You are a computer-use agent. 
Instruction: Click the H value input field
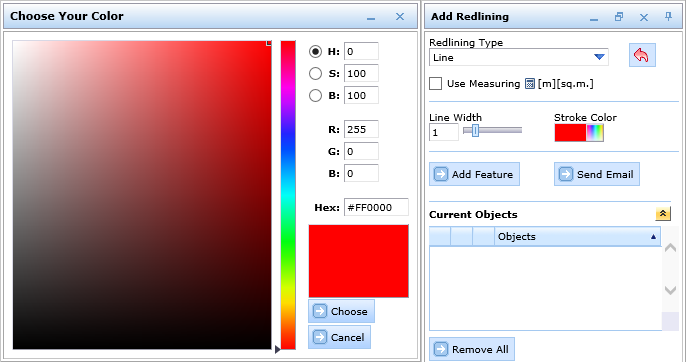coord(361,51)
